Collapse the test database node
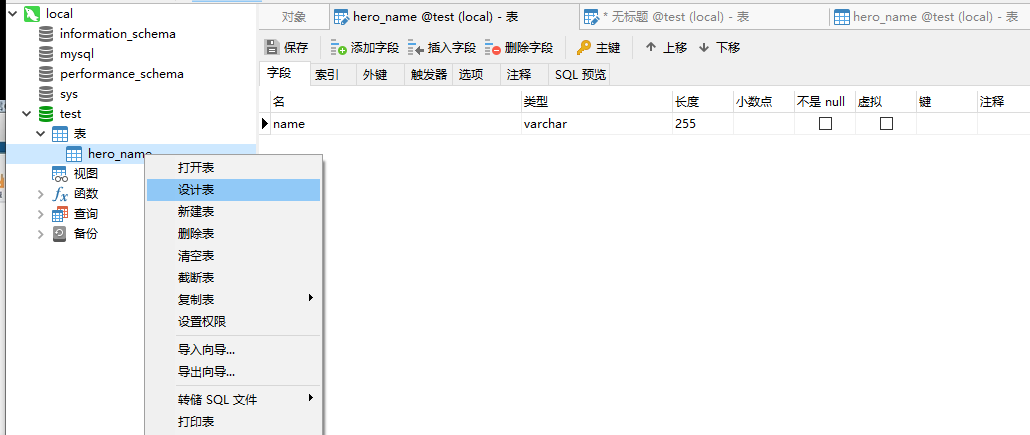Image resolution: width=1030 pixels, height=435 pixels. click(27, 114)
